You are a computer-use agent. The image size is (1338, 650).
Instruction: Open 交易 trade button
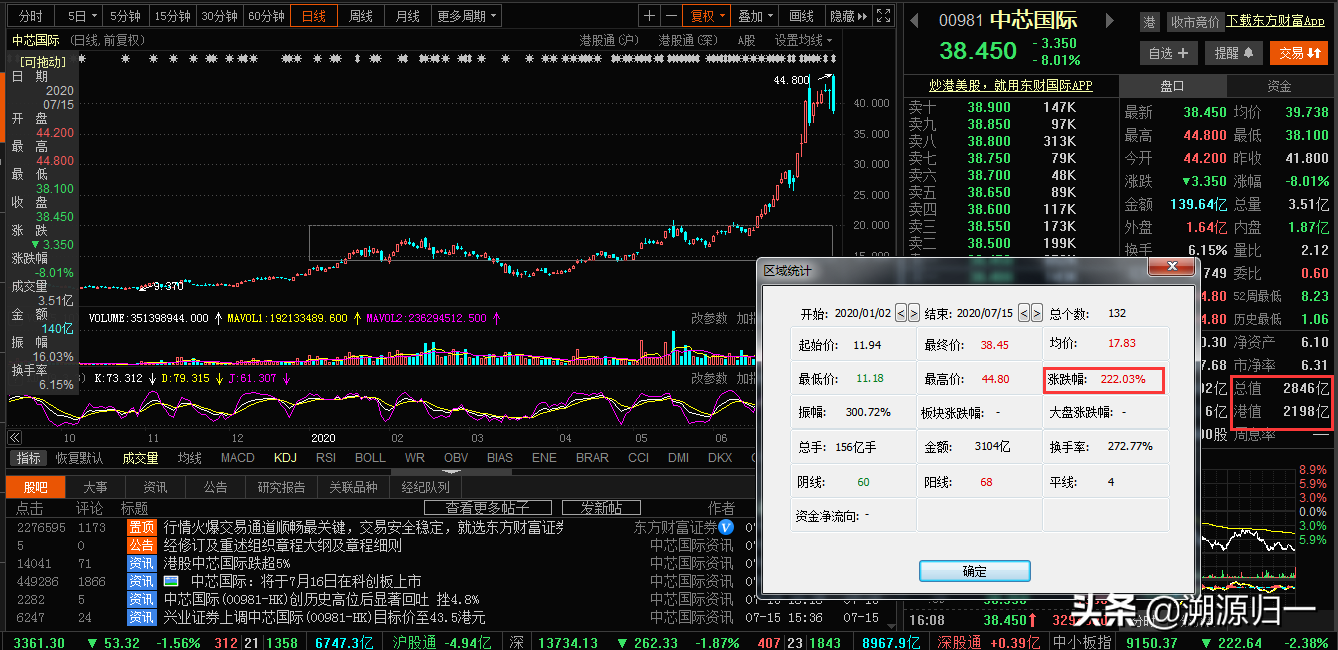point(1299,53)
